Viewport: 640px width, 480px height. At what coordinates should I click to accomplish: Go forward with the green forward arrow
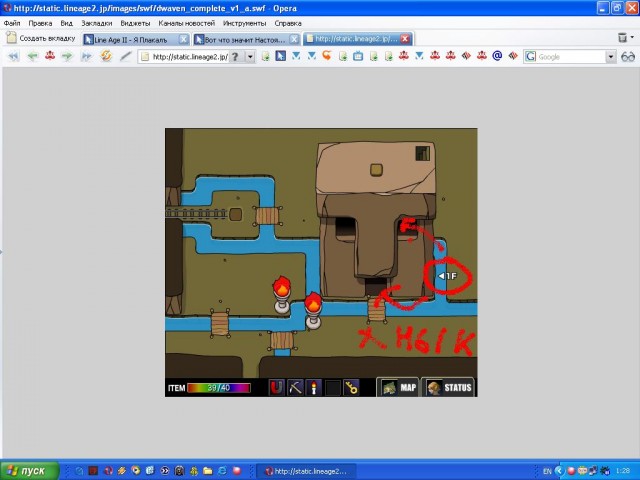tap(67, 56)
